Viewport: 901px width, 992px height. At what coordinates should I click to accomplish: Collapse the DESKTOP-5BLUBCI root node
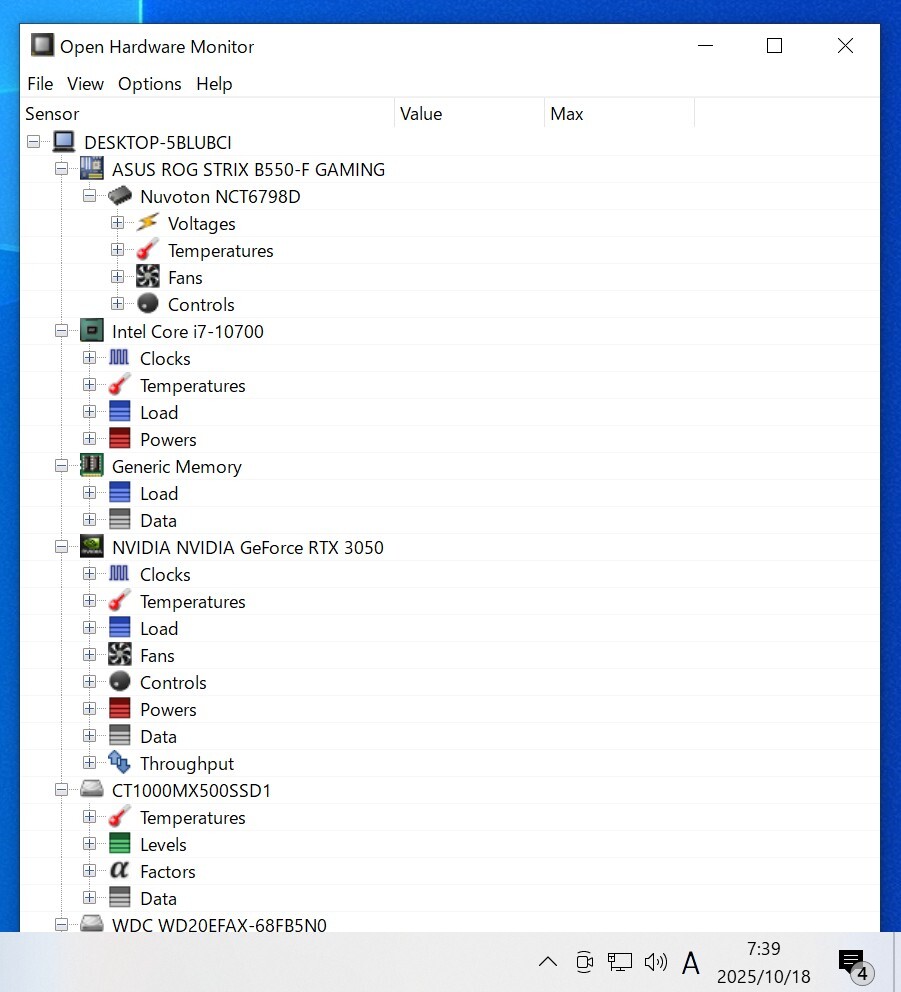pos(34,142)
